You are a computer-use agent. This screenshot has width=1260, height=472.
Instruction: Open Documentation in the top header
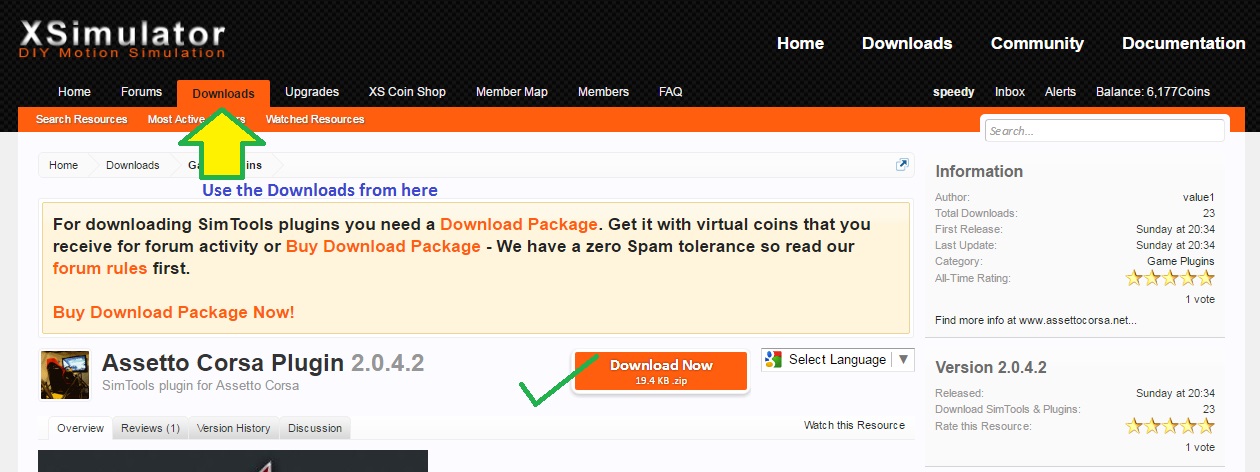point(1183,43)
